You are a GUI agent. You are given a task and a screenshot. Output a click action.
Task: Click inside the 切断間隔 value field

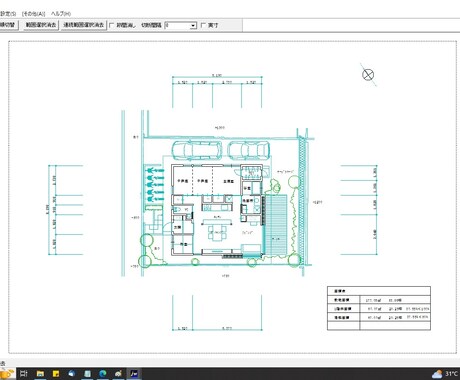coord(178,26)
